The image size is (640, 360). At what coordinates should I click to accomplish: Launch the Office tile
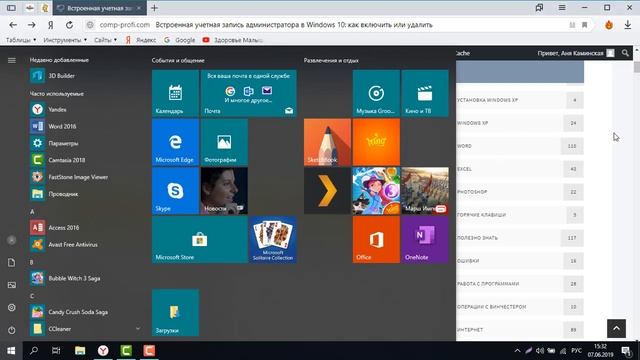tap(376, 240)
